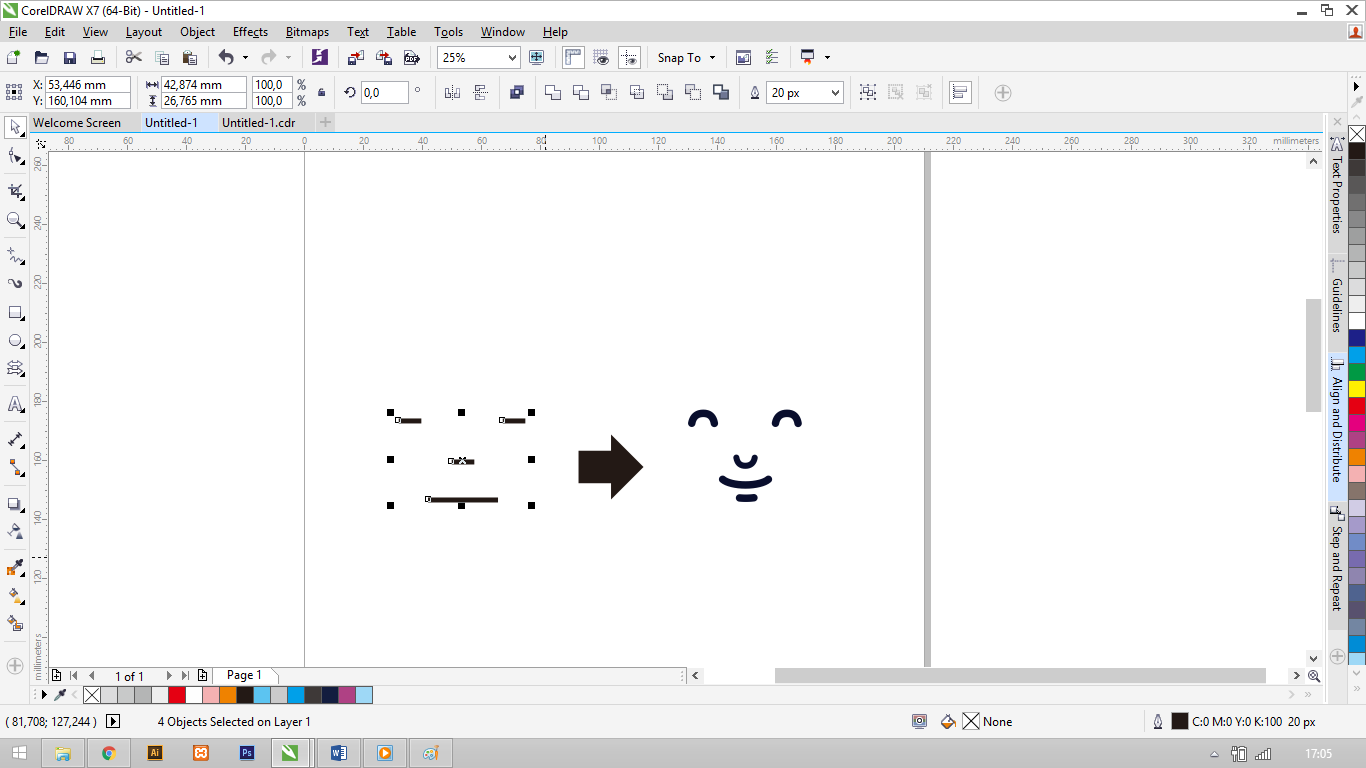Toggle ruler visibility on the toolbar
The height and width of the screenshot is (768, 1366).
tap(572, 57)
